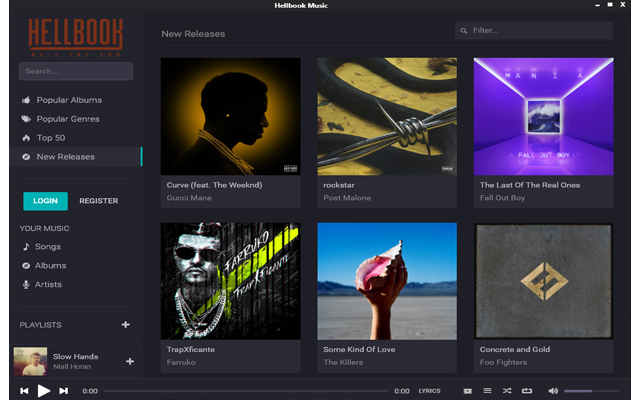
Task: Open Artists under Your Music
Action: [48, 284]
